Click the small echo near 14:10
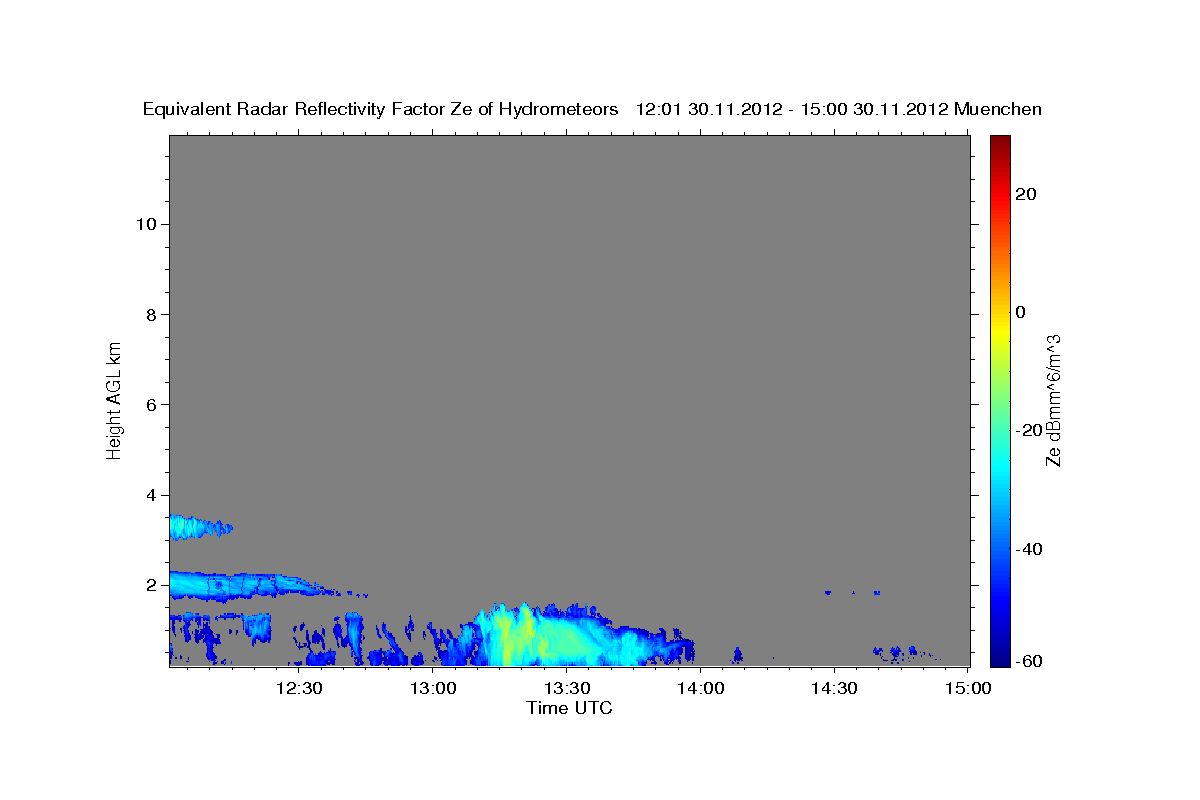The width and height of the screenshot is (1200, 800). [x=738, y=655]
